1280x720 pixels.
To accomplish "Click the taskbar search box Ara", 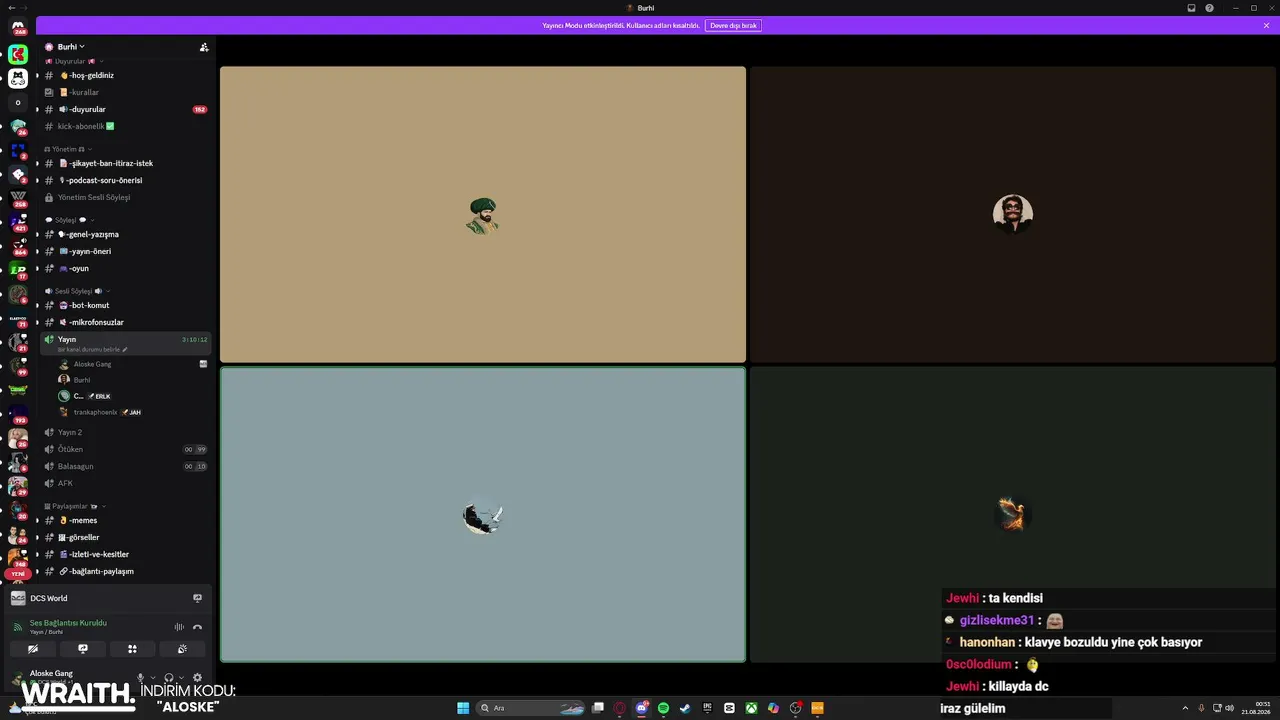I will [530, 708].
